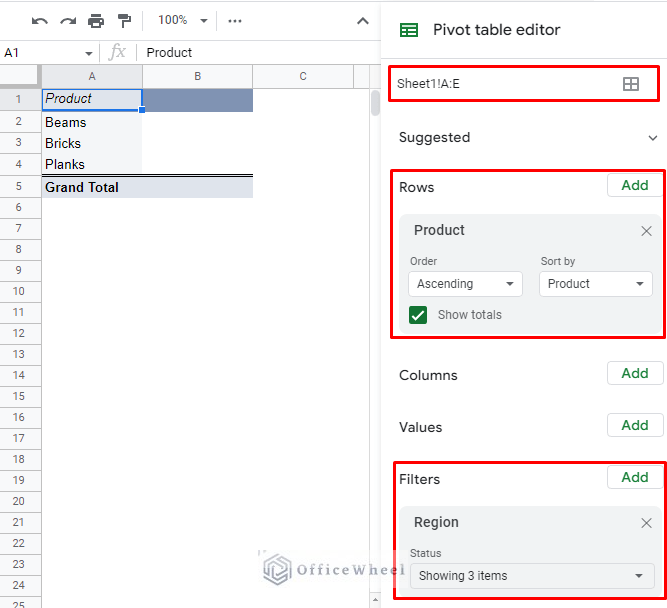Select the Planks cell

tap(91, 164)
